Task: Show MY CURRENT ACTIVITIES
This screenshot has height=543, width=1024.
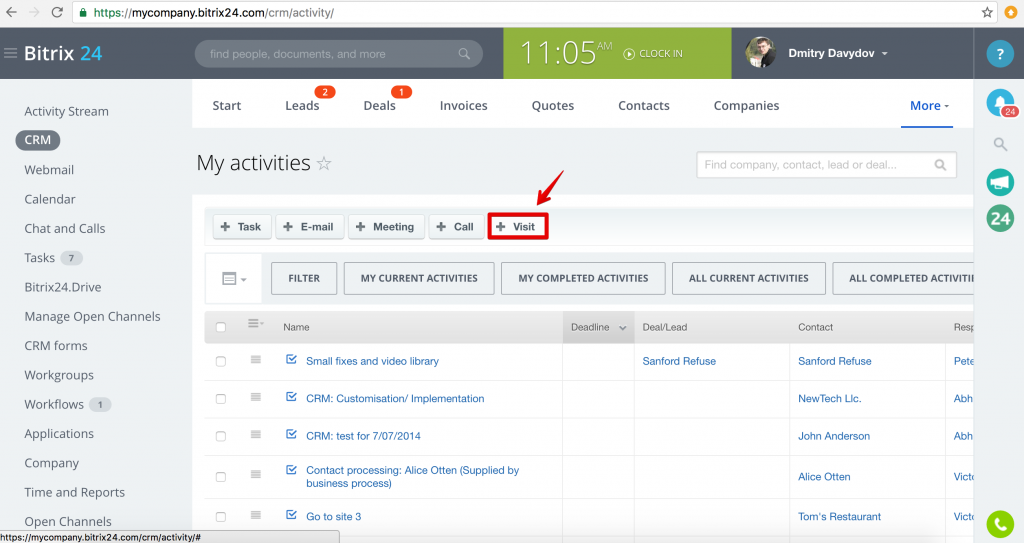Action: [419, 278]
